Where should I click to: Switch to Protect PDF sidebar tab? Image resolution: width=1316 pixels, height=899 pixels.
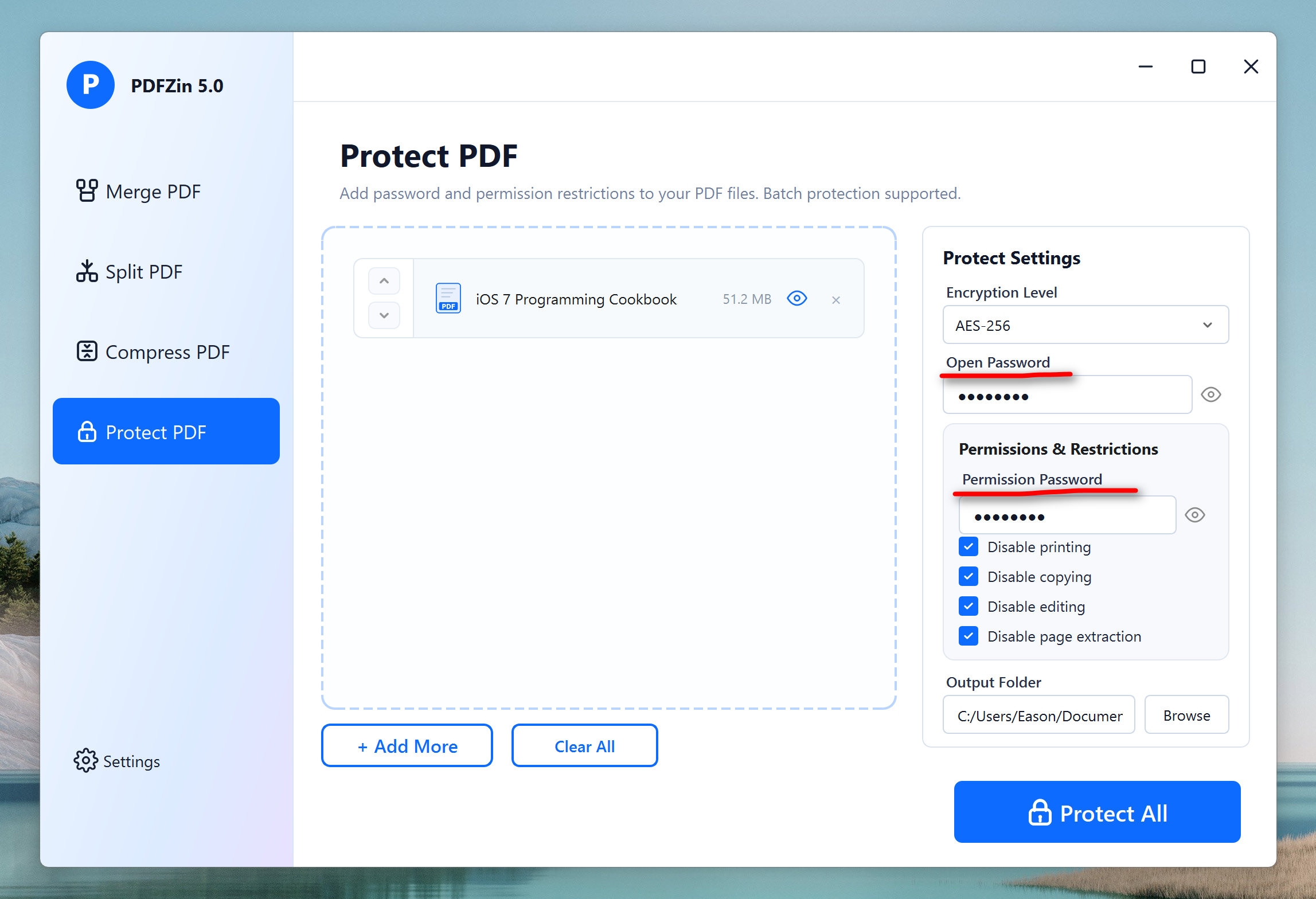tap(166, 431)
